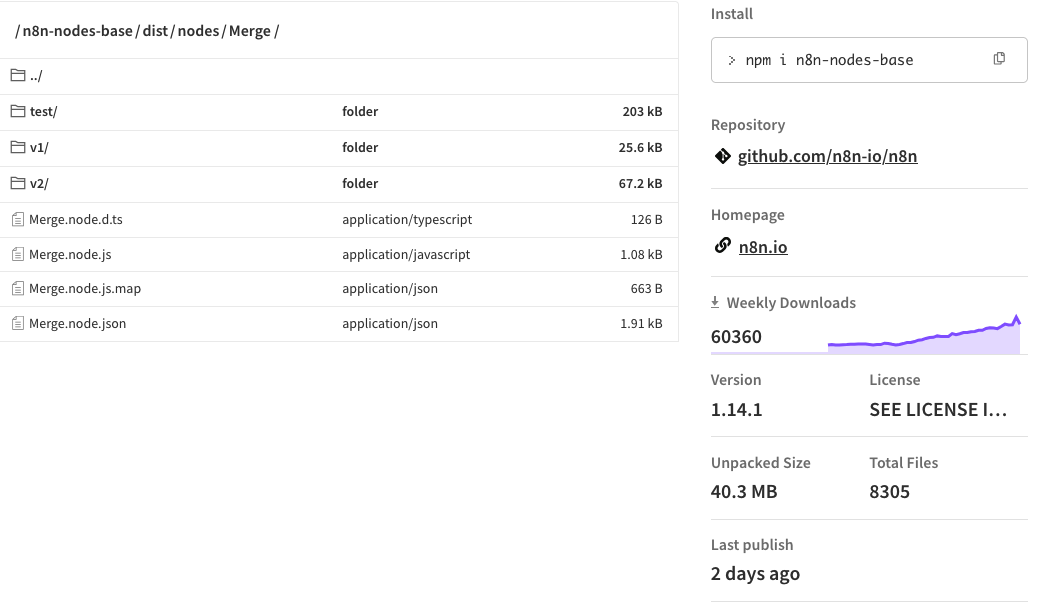Open the Merge.node.js.map file

85,288
